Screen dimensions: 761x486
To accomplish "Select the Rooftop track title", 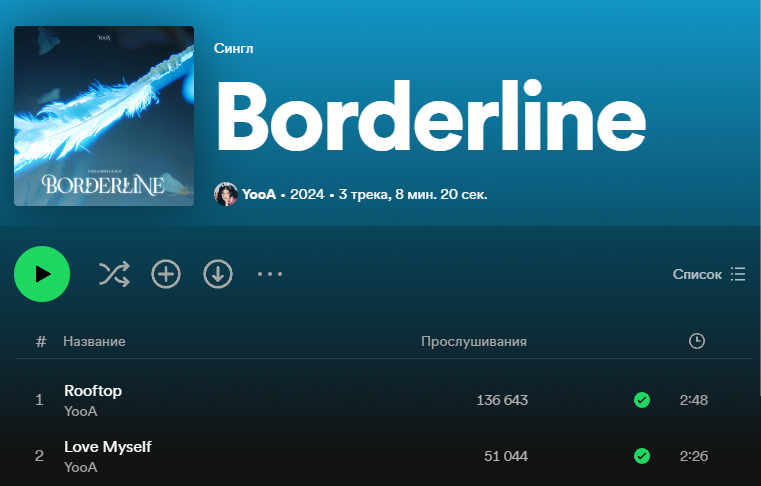I will coord(93,391).
